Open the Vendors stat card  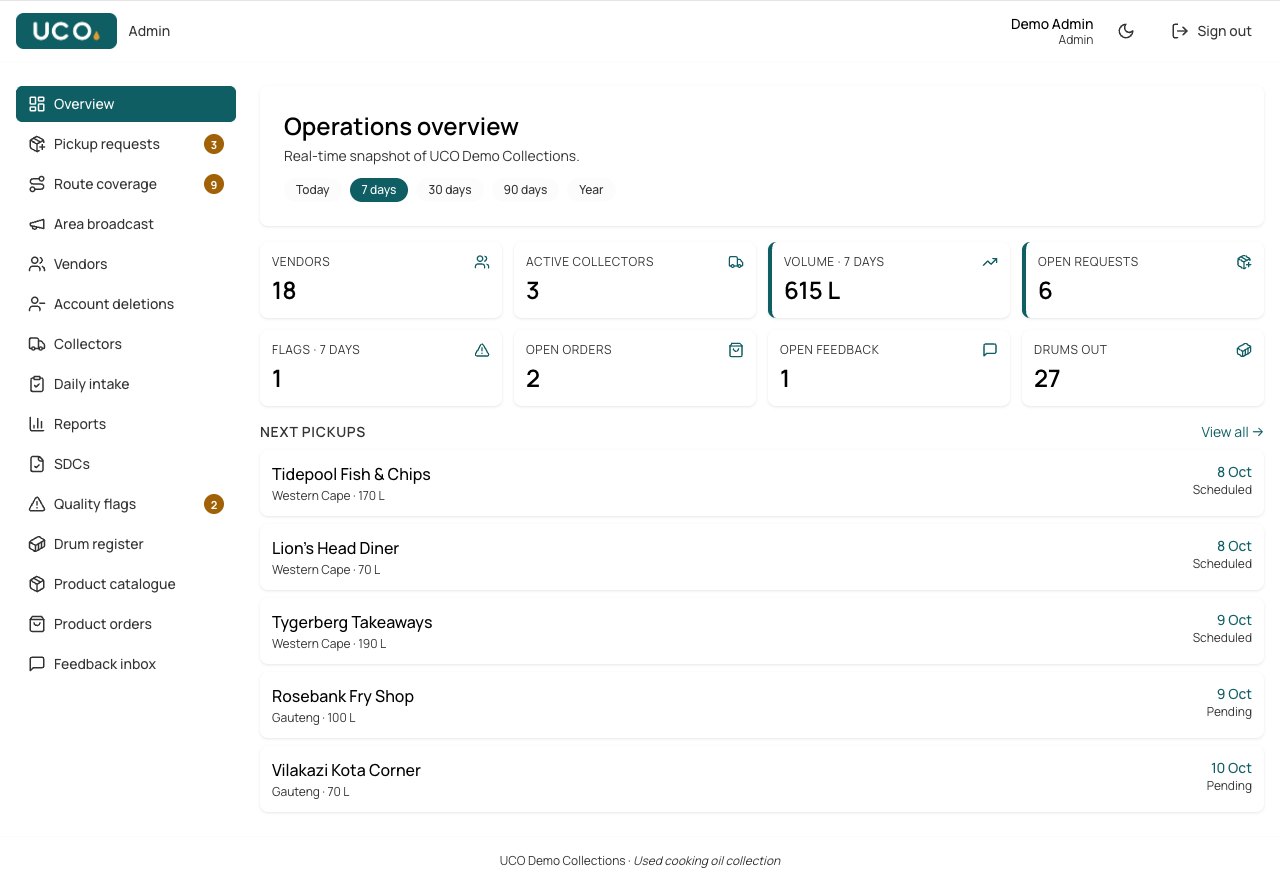coord(381,280)
